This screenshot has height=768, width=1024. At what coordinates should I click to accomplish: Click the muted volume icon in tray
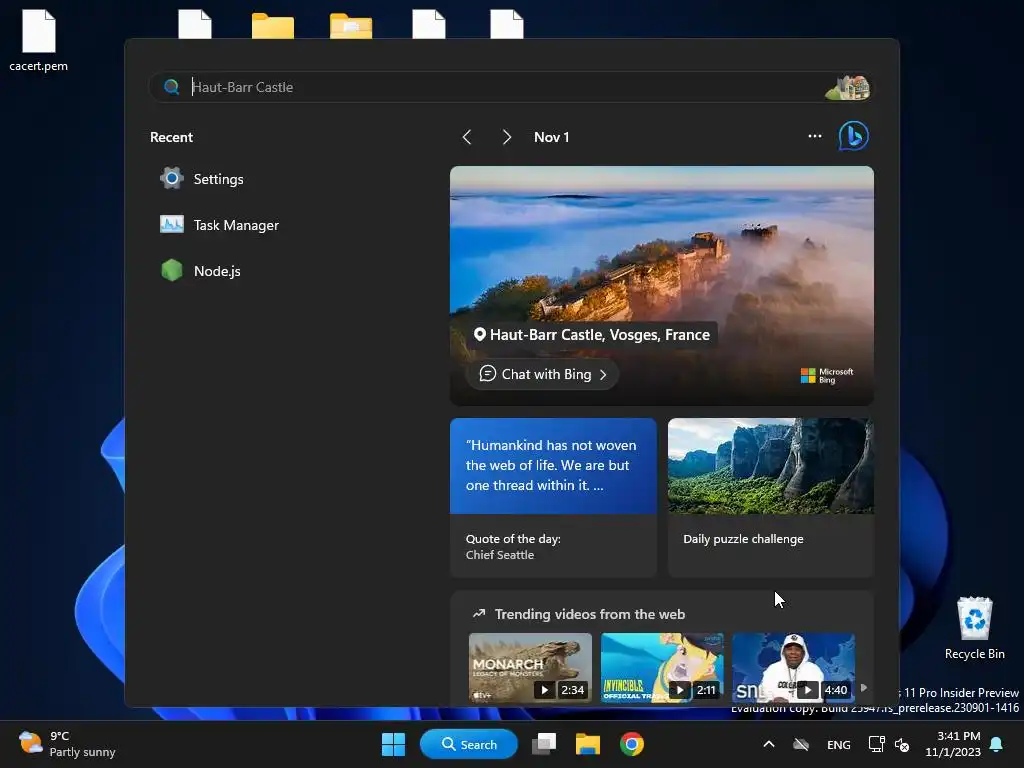tap(901, 744)
